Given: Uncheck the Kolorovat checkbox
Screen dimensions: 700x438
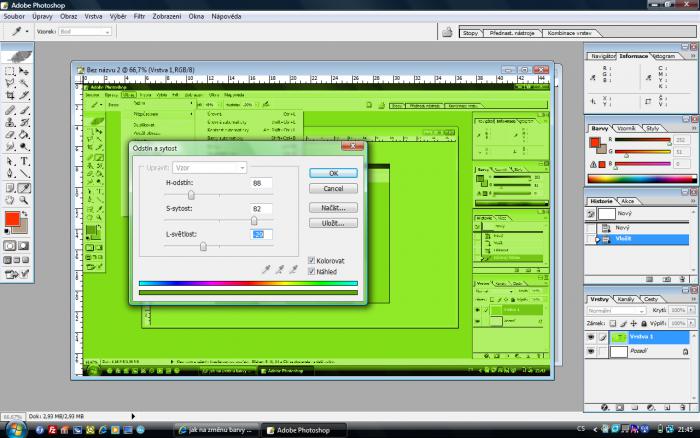Looking at the screenshot, I should [312, 260].
